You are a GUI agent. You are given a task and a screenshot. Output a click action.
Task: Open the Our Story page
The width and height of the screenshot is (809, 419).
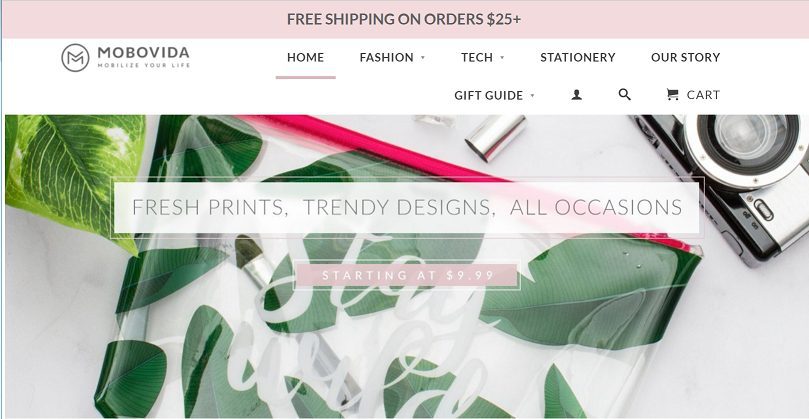tap(685, 57)
